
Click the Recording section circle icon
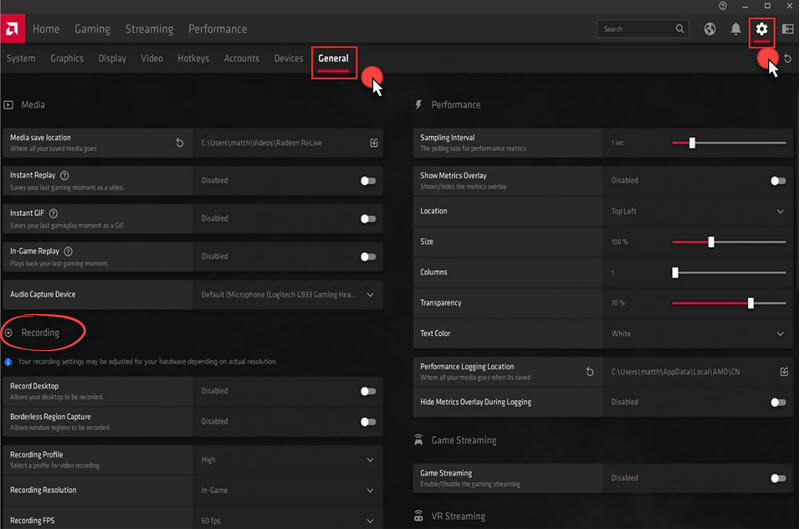8,333
